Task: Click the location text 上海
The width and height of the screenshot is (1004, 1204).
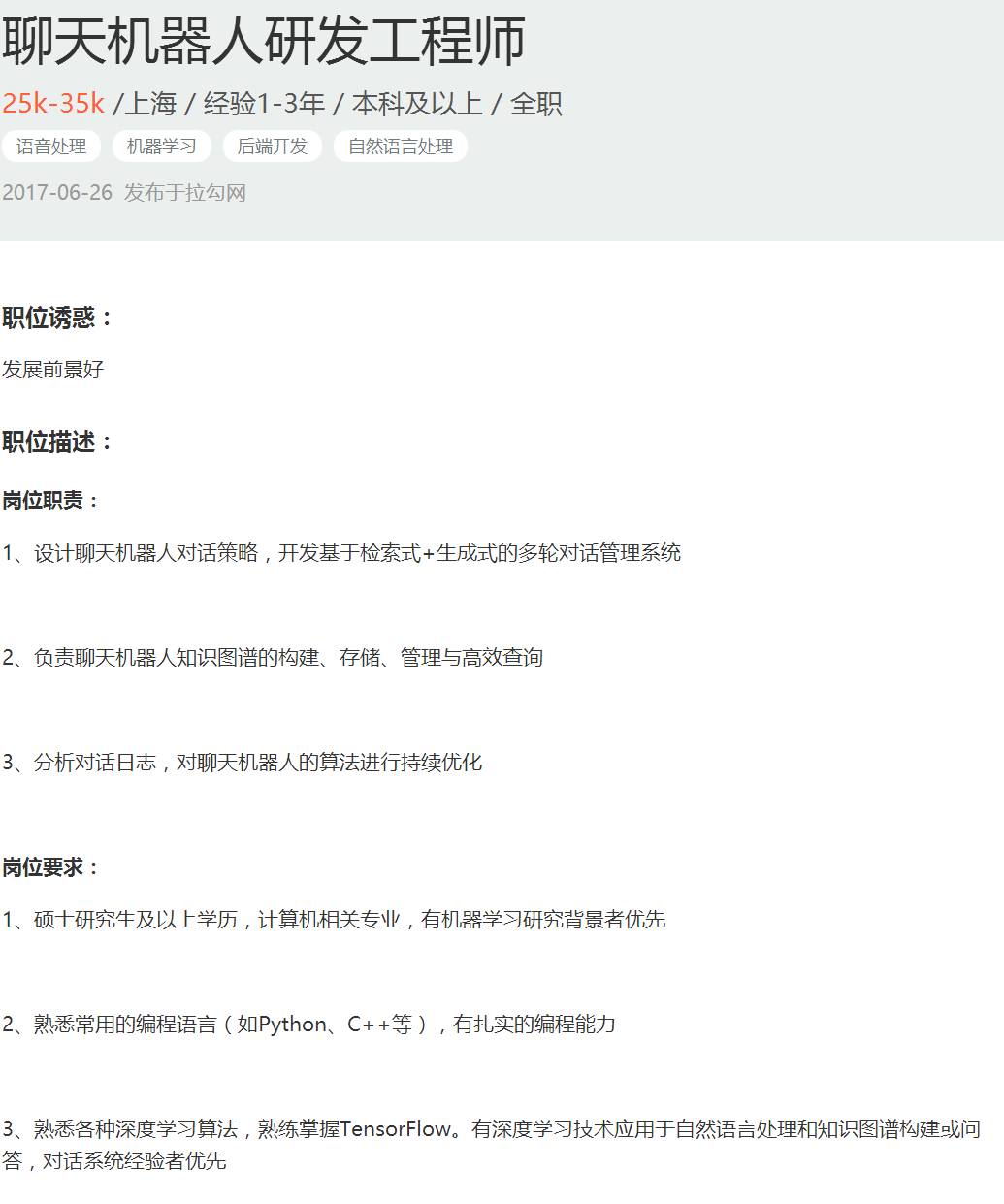Action: [151, 103]
